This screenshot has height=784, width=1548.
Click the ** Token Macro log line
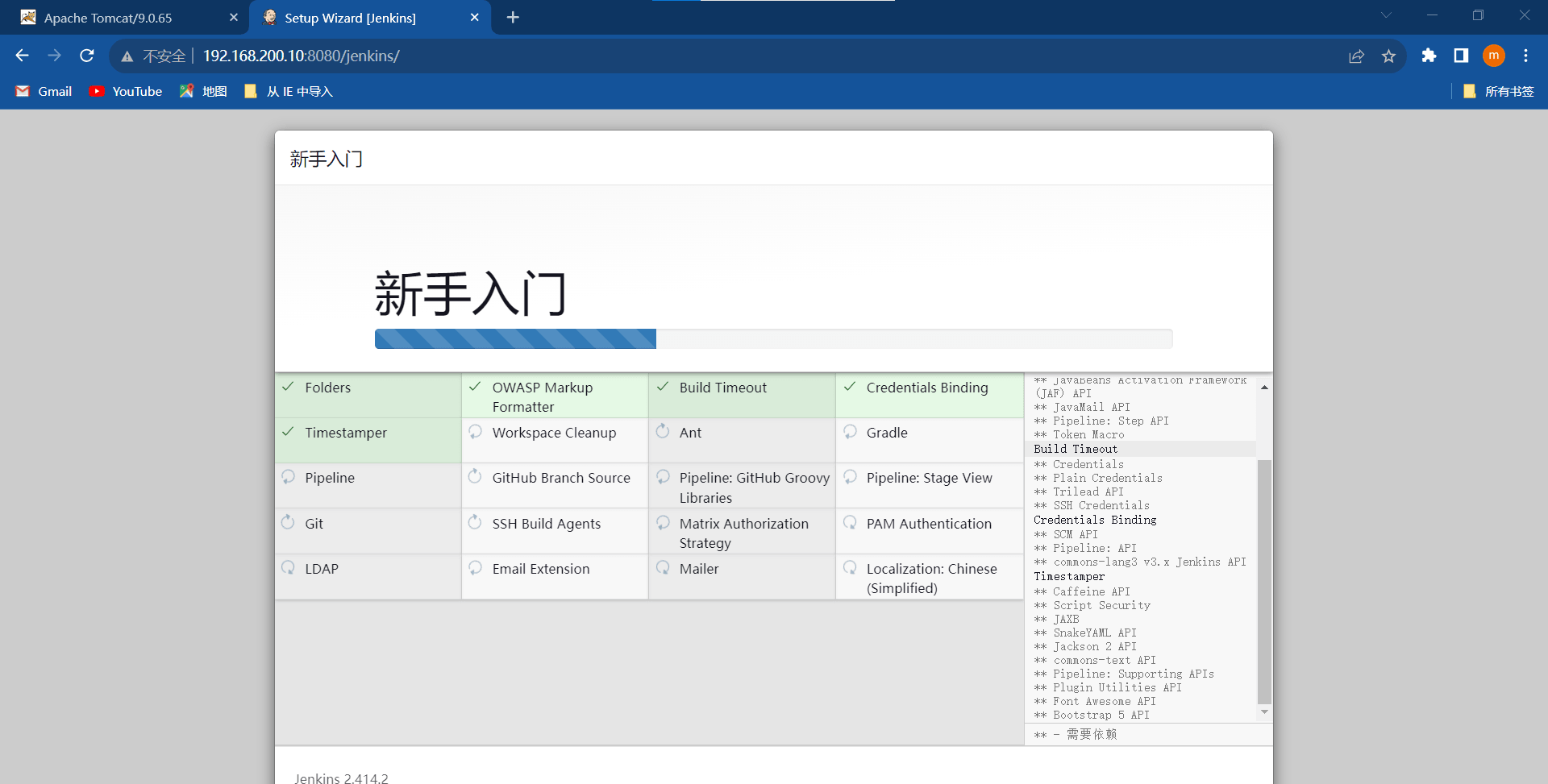[1079, 434]
